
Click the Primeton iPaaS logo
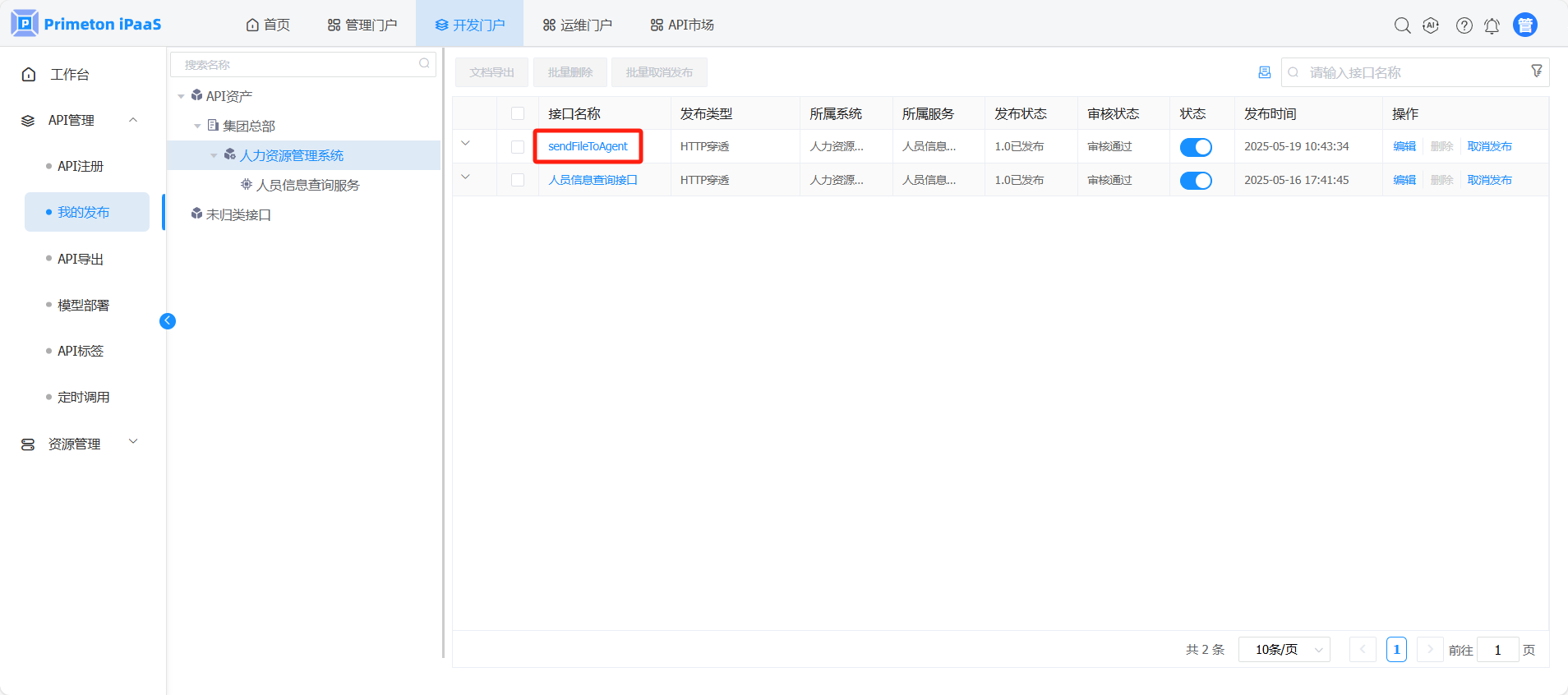[x=86, y=24]
